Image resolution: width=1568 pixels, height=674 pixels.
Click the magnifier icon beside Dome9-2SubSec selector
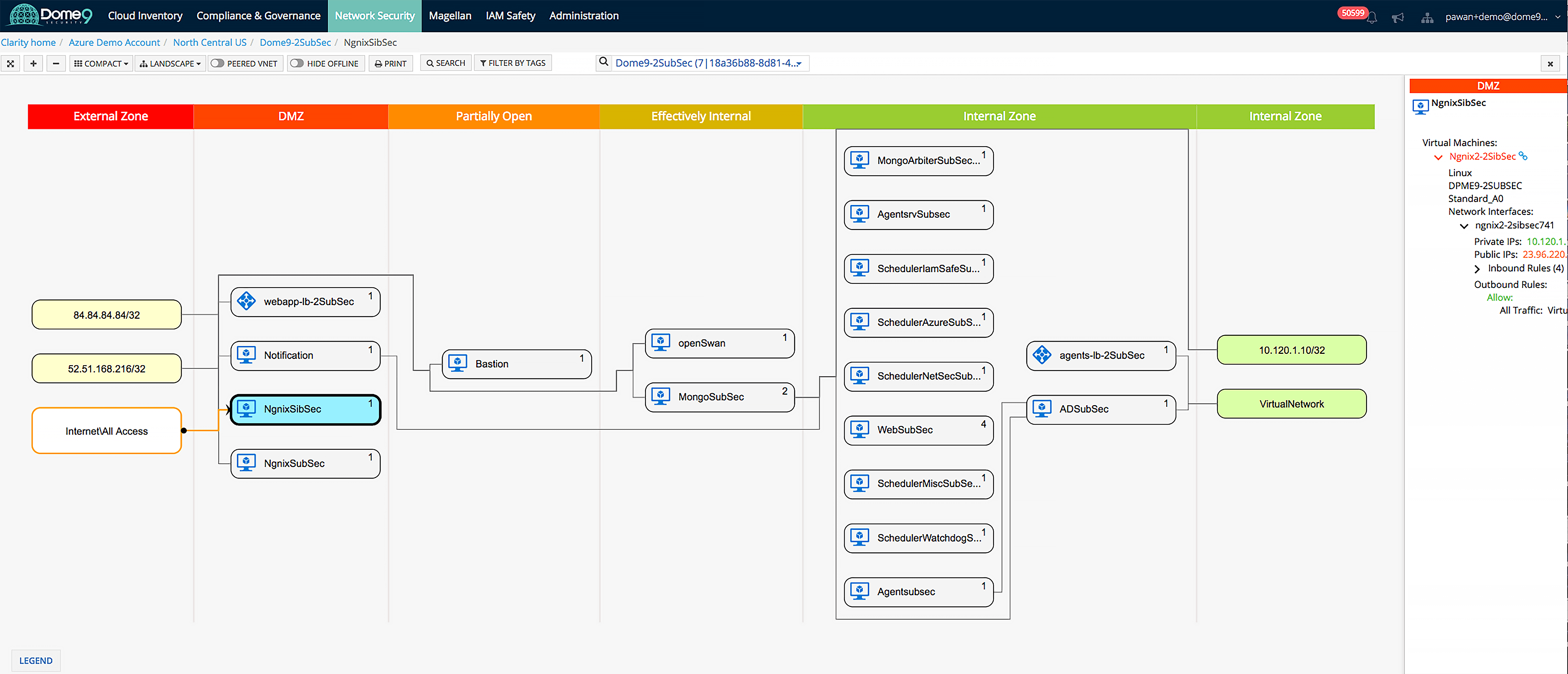pyautogui.click(x=604, y=62)
